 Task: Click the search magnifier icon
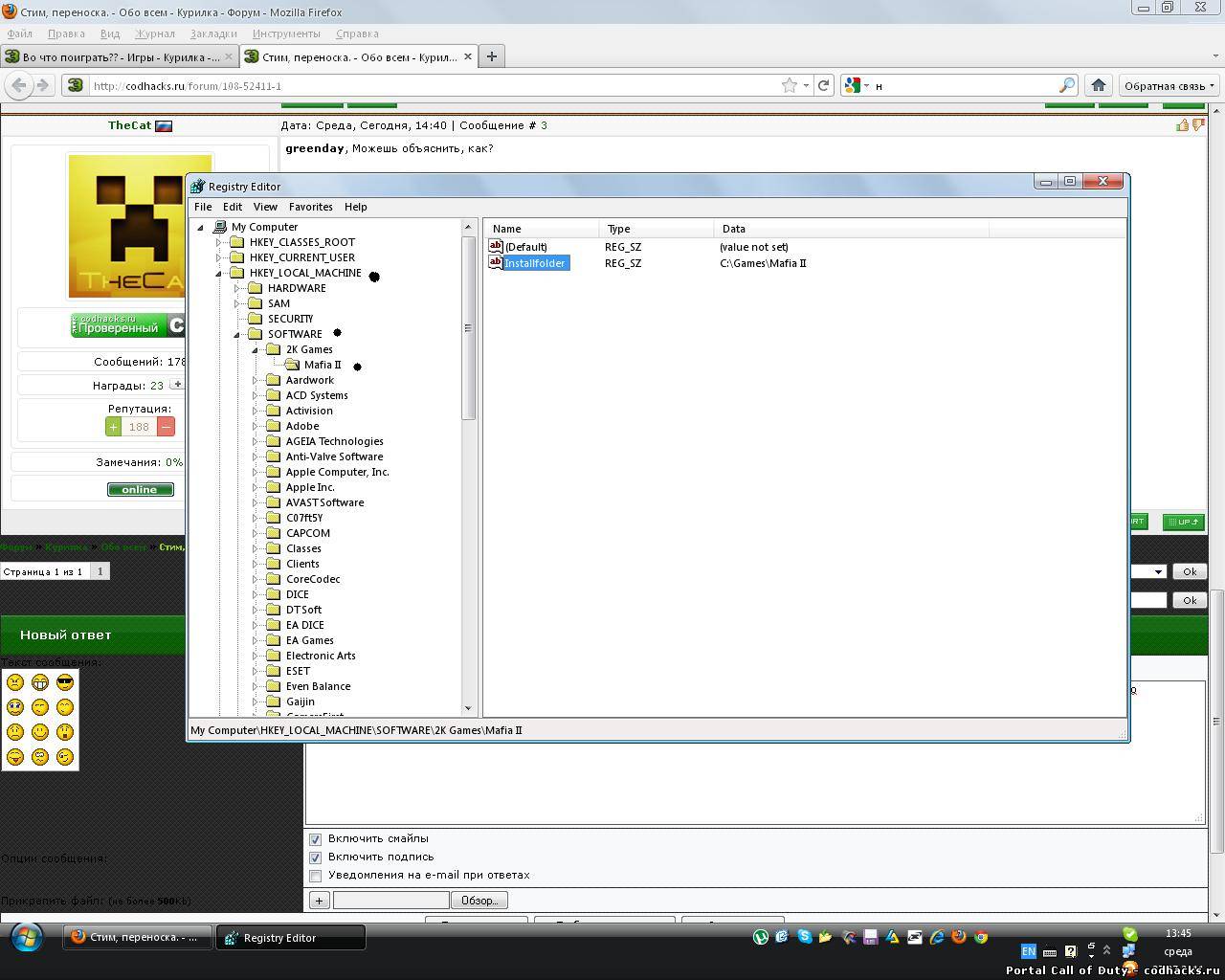(x=1067, y=85)
